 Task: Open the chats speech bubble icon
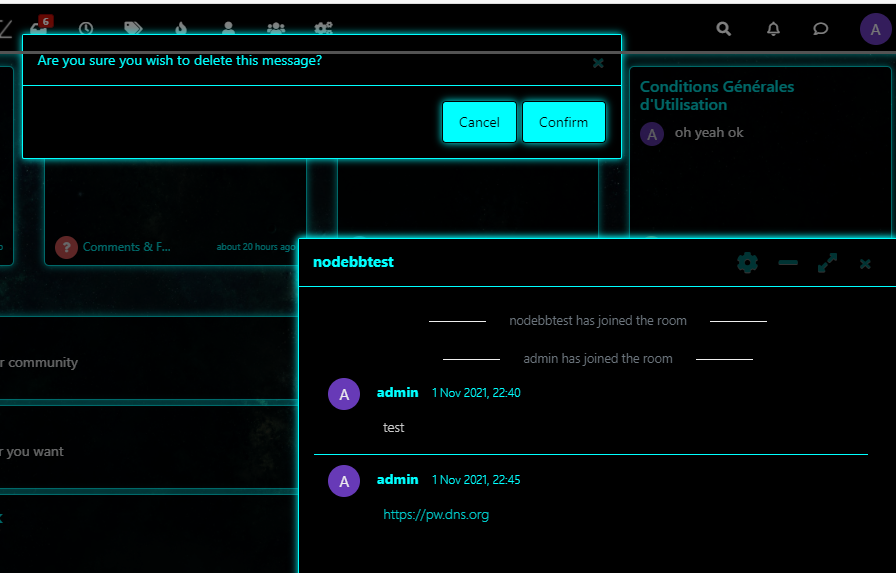(x=821, y=29)
